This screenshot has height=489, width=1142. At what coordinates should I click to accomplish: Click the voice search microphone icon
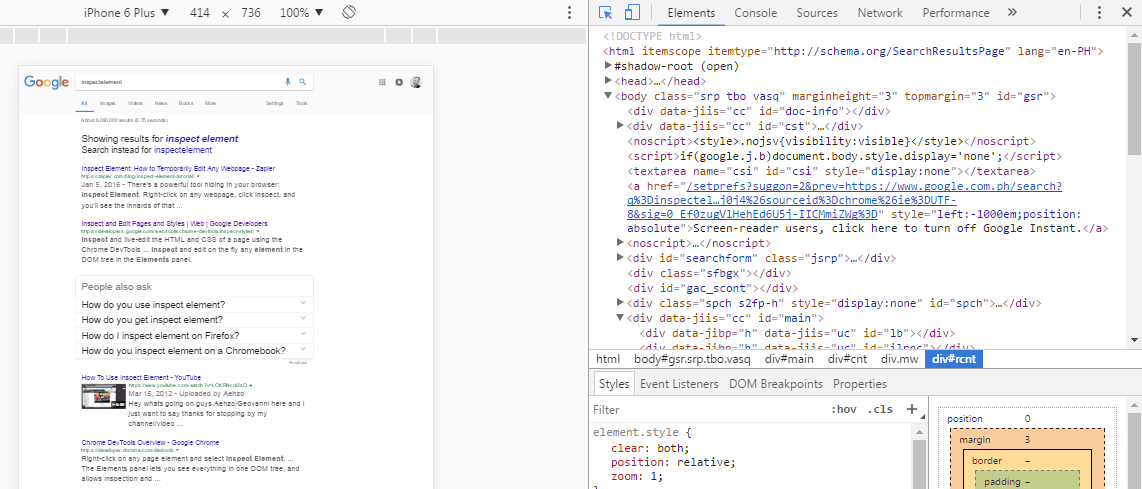[x=288, y=82]
